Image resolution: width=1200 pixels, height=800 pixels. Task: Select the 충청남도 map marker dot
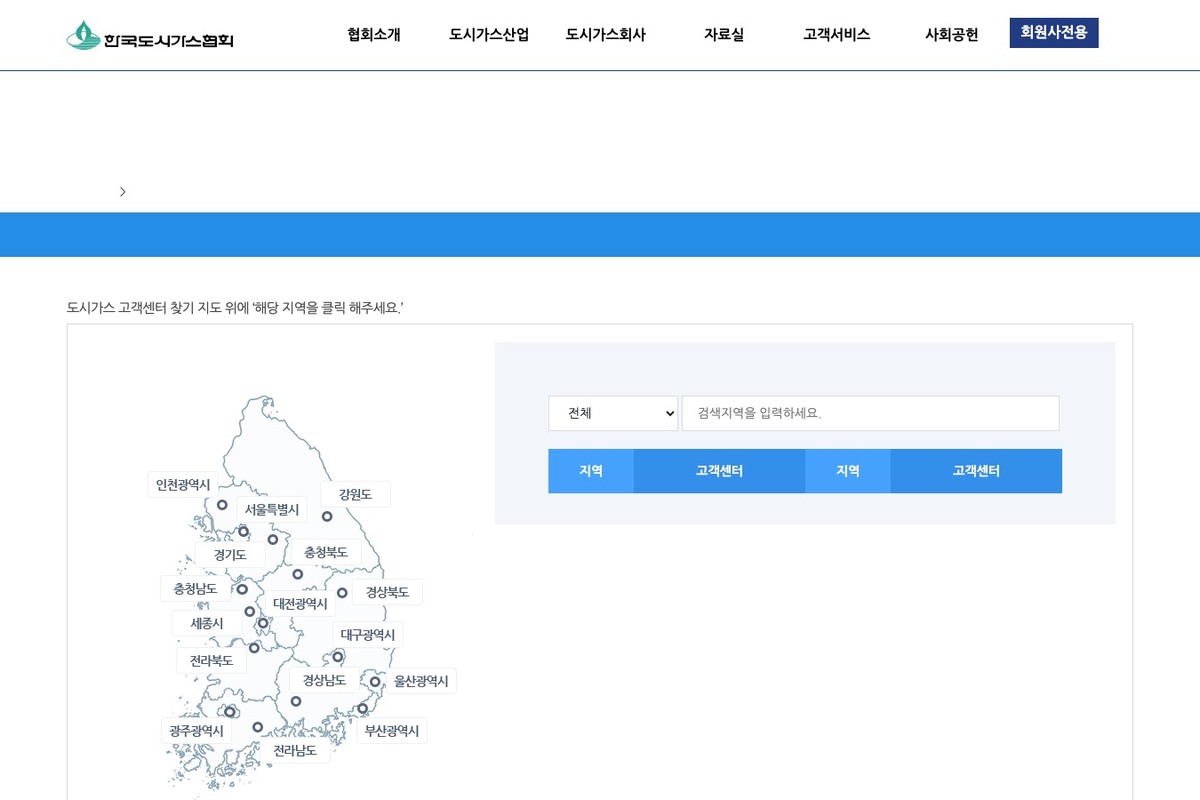[242, 589]
